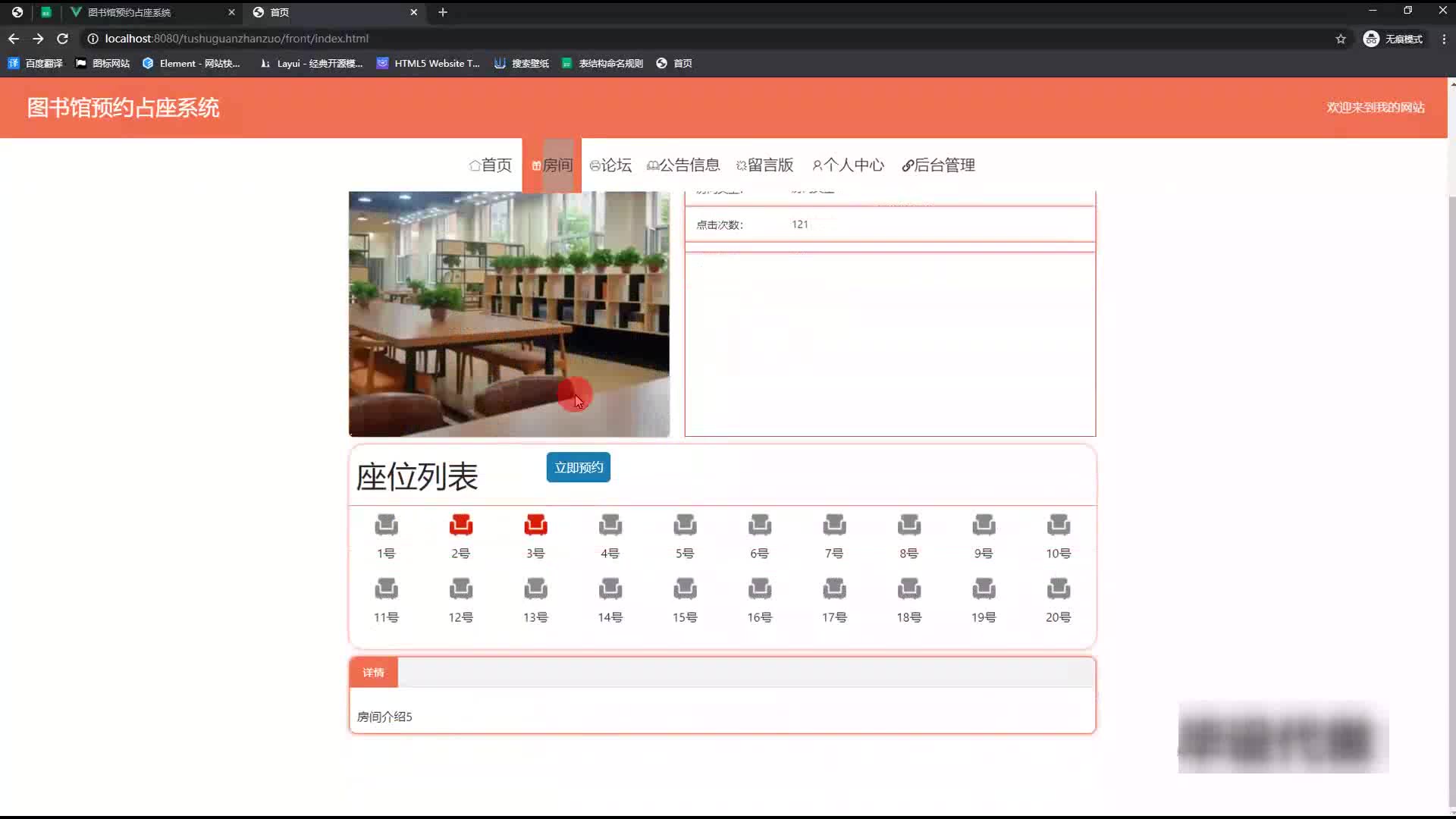Switch to the 图书馆预约占座系统 browser tab
Viewport: 1456px width, 819px height.
pyautogui.click(x=129, y=12)
